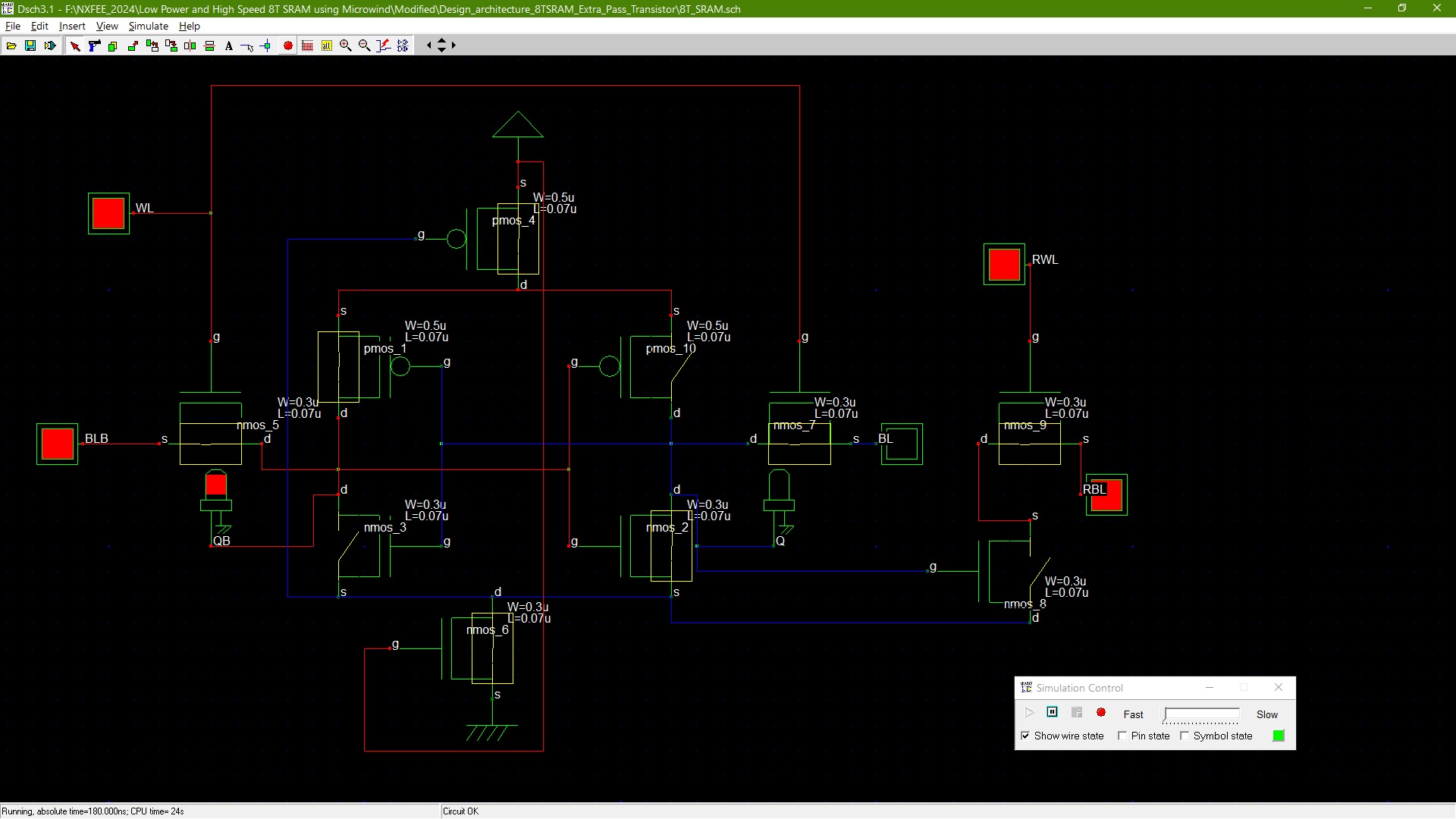Click the 'Running, absolute time' status bar entry
The width and height of the screenshot is (1456, 819).
(93, 811)
